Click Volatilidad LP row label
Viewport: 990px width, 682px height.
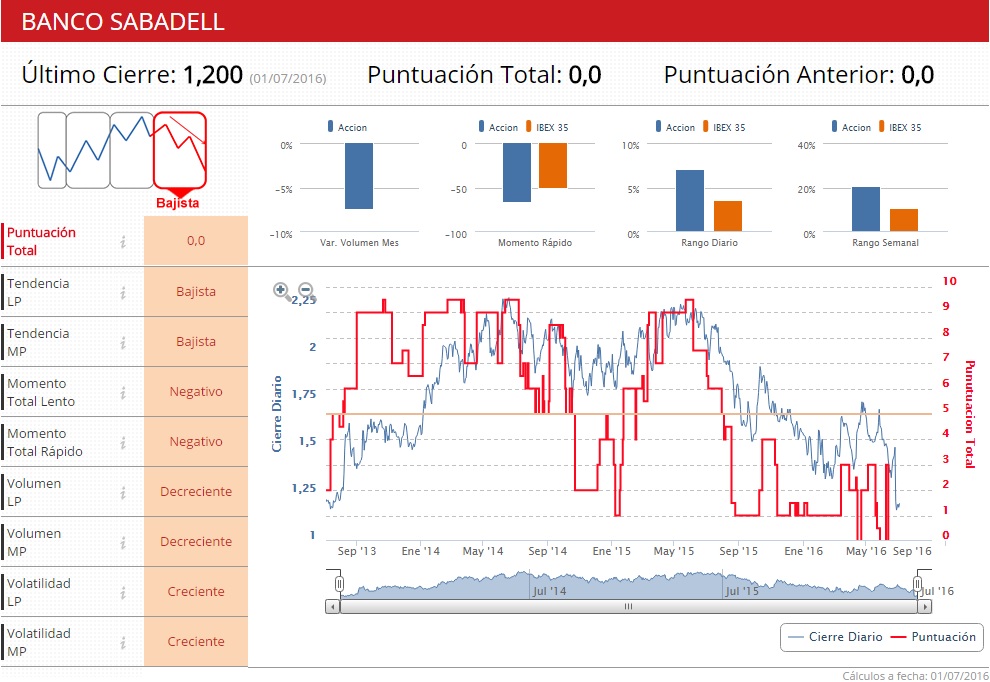pyautogui.click(x=39, y=592)
